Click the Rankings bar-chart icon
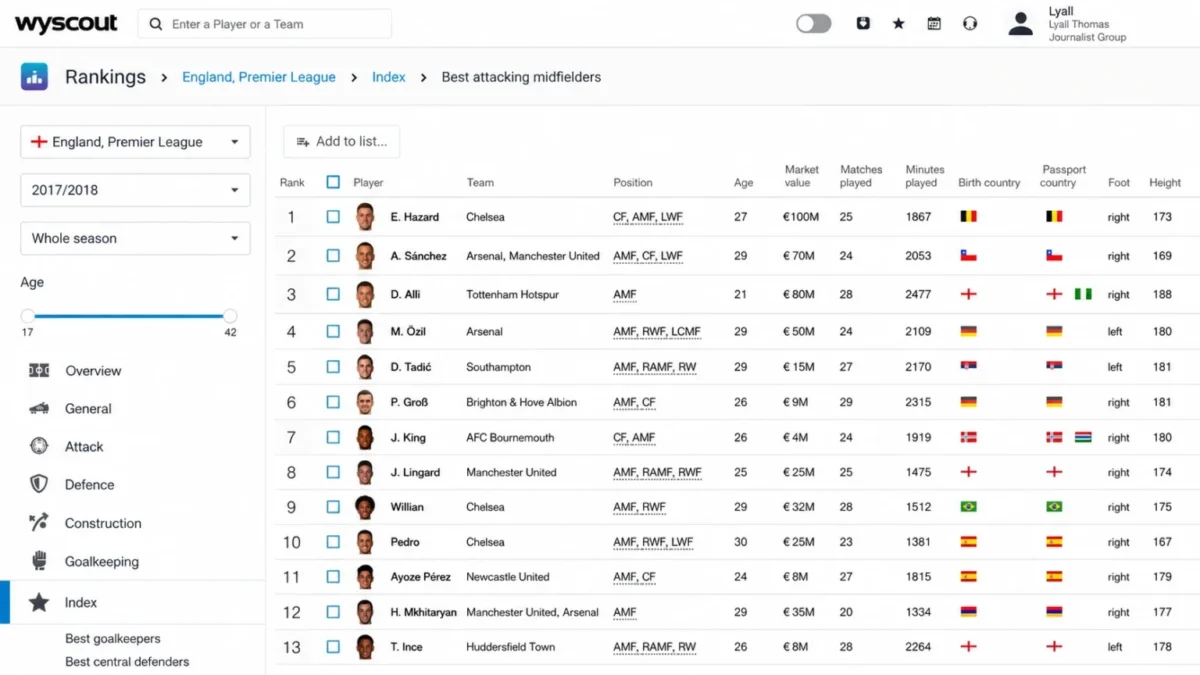1200x675 pixels. [x=35, y=76]
